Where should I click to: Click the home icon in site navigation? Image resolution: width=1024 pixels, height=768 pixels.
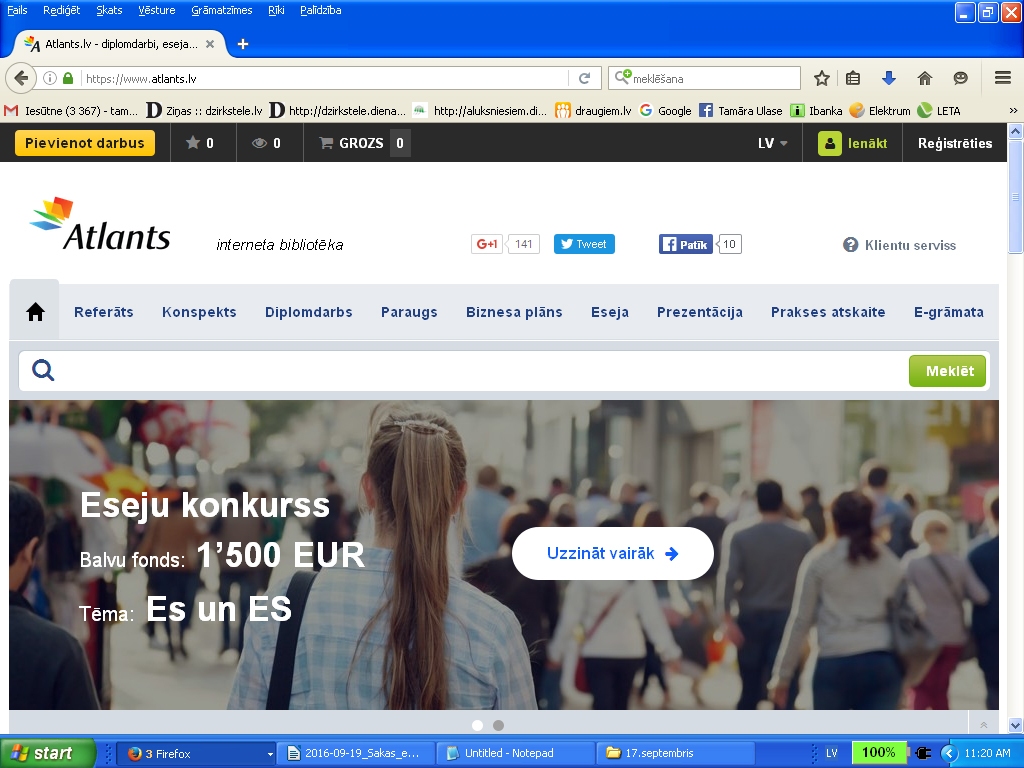(x=35, y=312)
